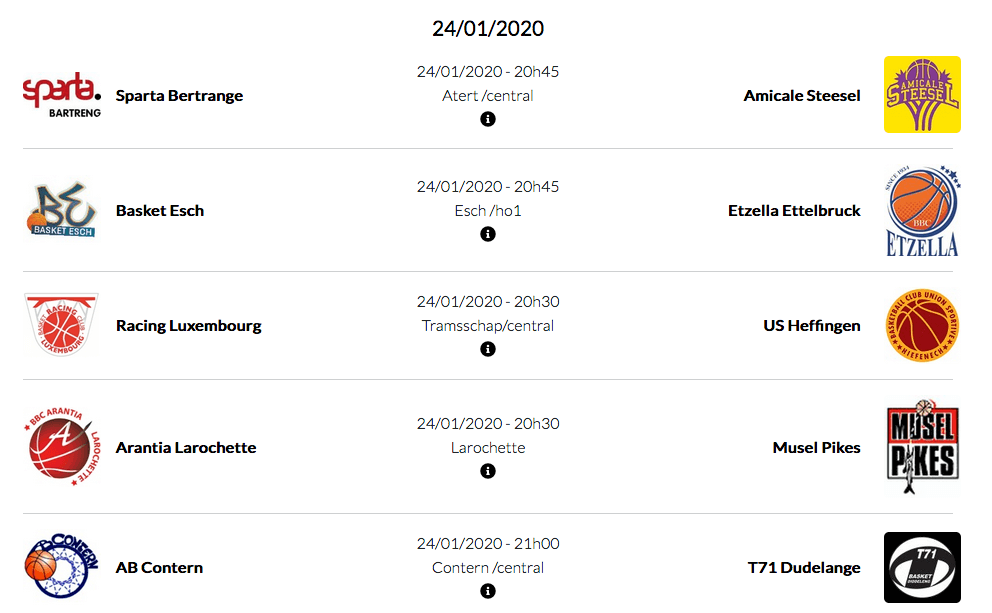Click the Amicale Steesel team logo

[x=922, y=95]
